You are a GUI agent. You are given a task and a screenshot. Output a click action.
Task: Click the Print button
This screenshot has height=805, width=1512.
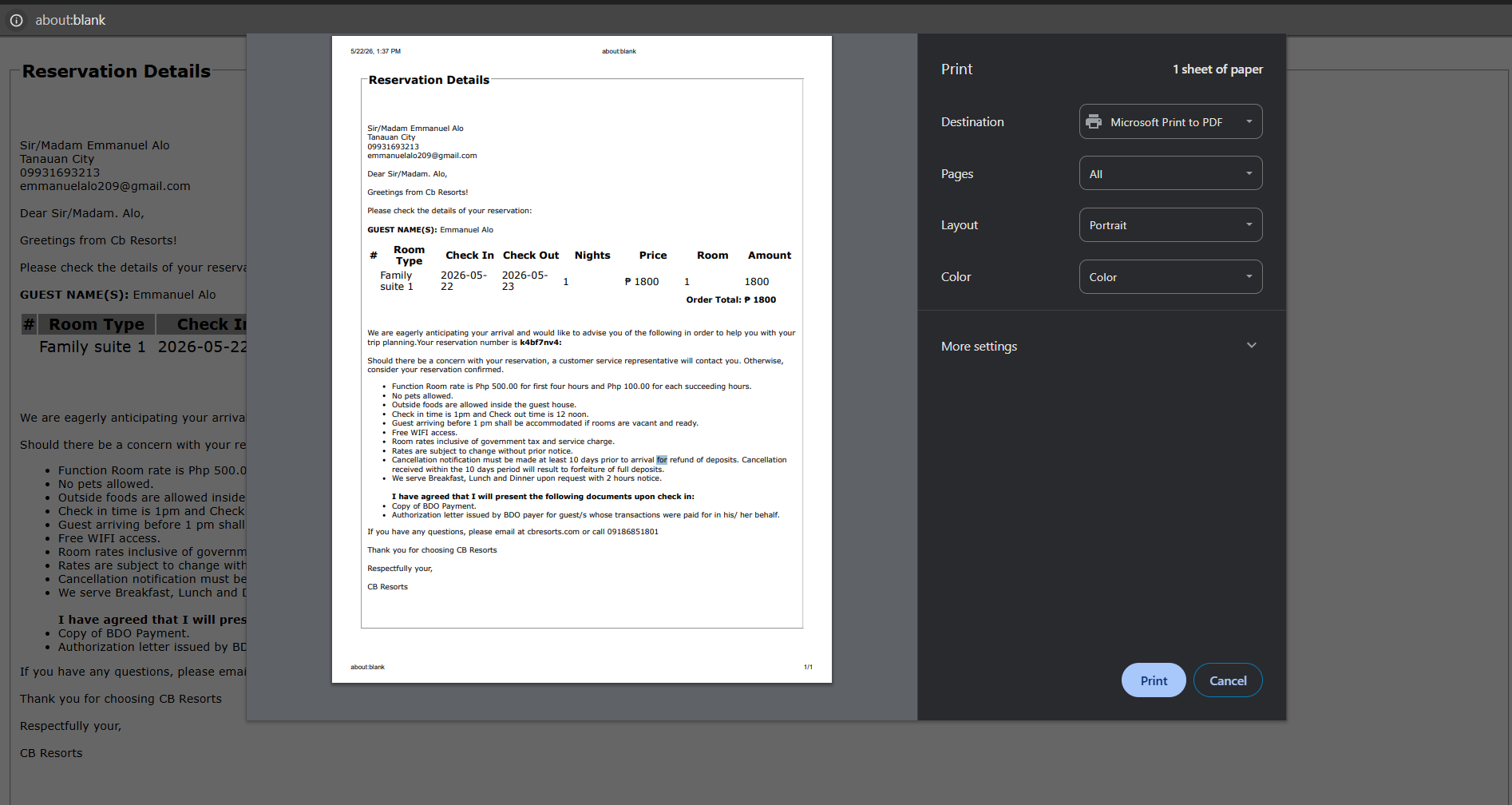1154,680
